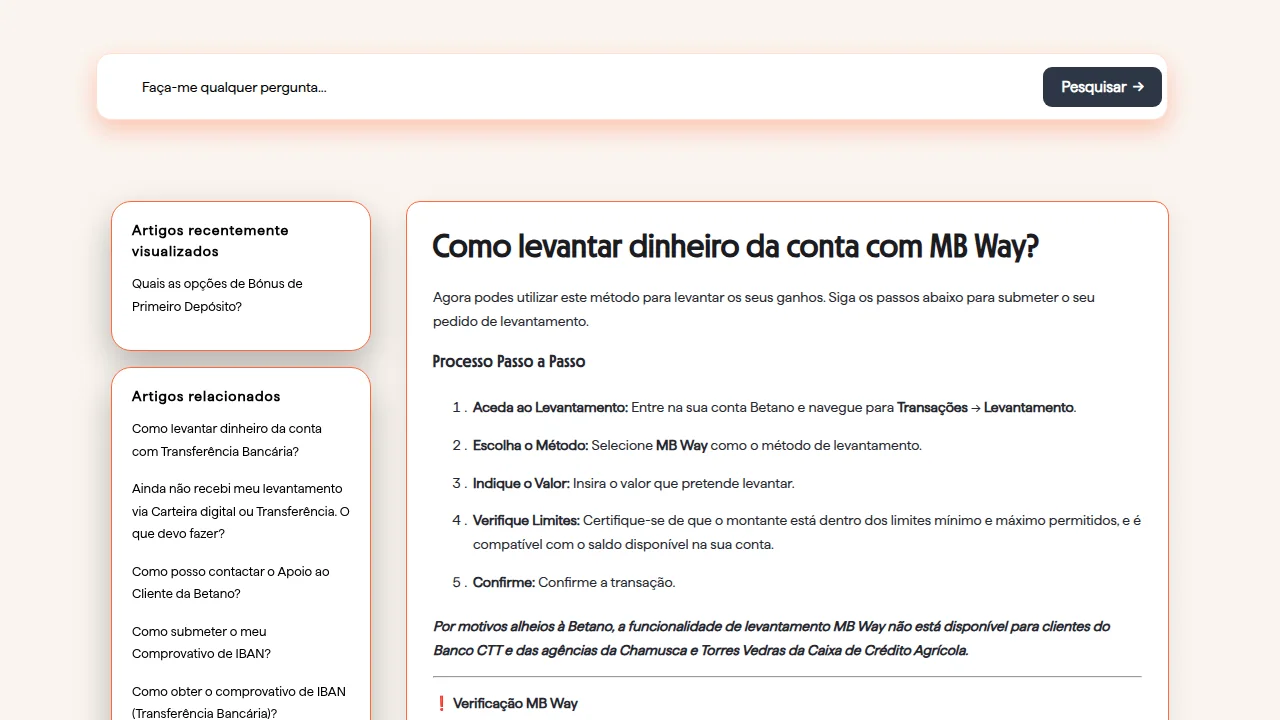Open 'Como levantar dinheiro da conta com Transferência Bancária?' link
The height and width of the screenshot is (720, 1280).
pyautogui.click(x=227, y=440)
